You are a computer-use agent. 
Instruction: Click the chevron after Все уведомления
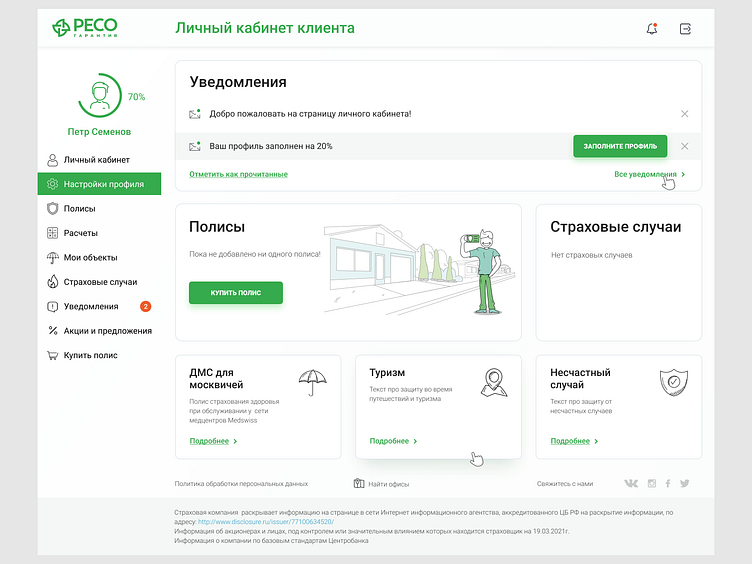[683, 174]
